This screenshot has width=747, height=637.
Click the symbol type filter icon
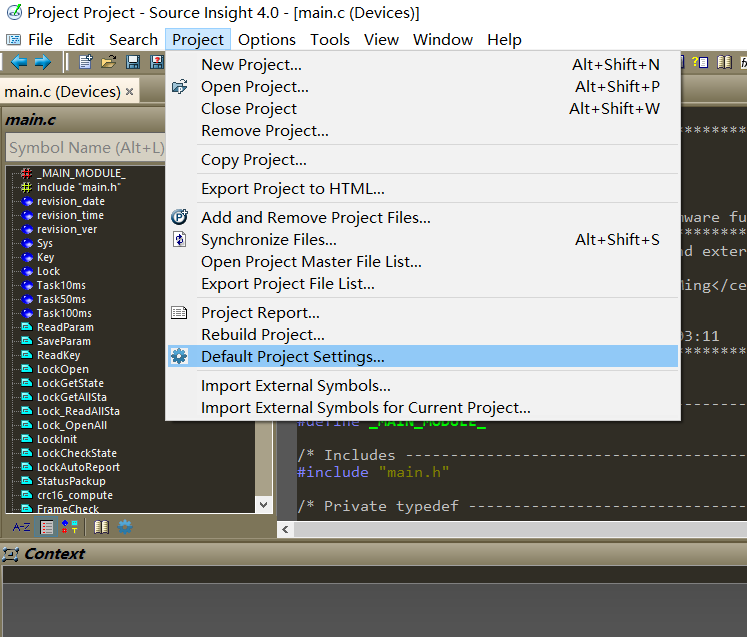coord(70,527)
